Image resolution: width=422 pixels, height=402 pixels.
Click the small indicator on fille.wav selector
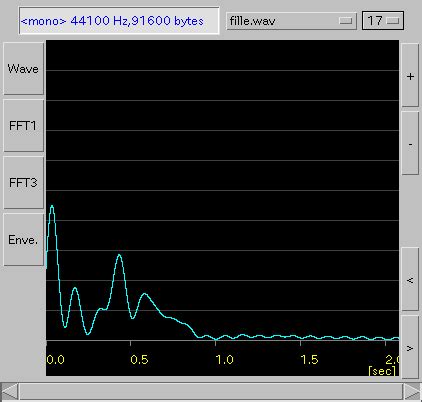click(345, 21)
